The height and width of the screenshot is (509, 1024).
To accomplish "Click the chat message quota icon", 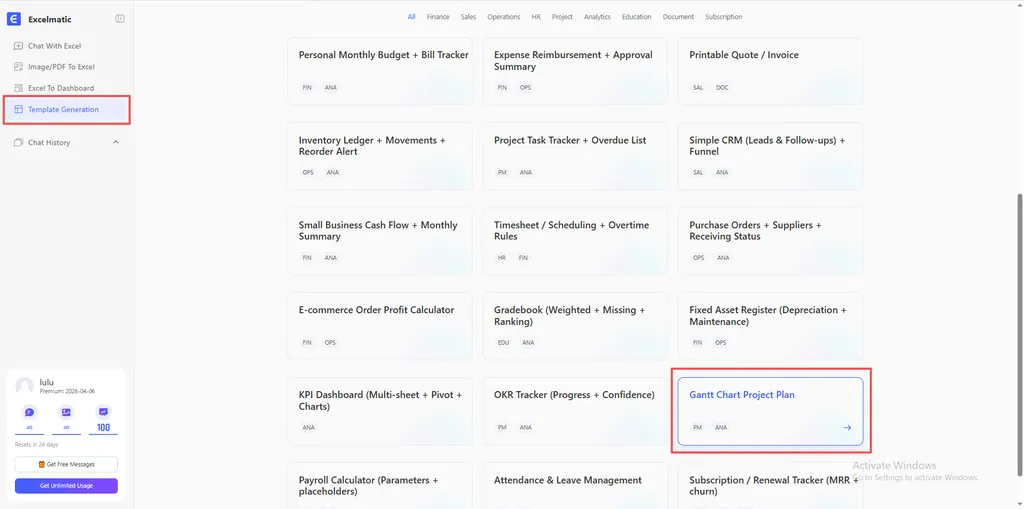I will point(29,412).
